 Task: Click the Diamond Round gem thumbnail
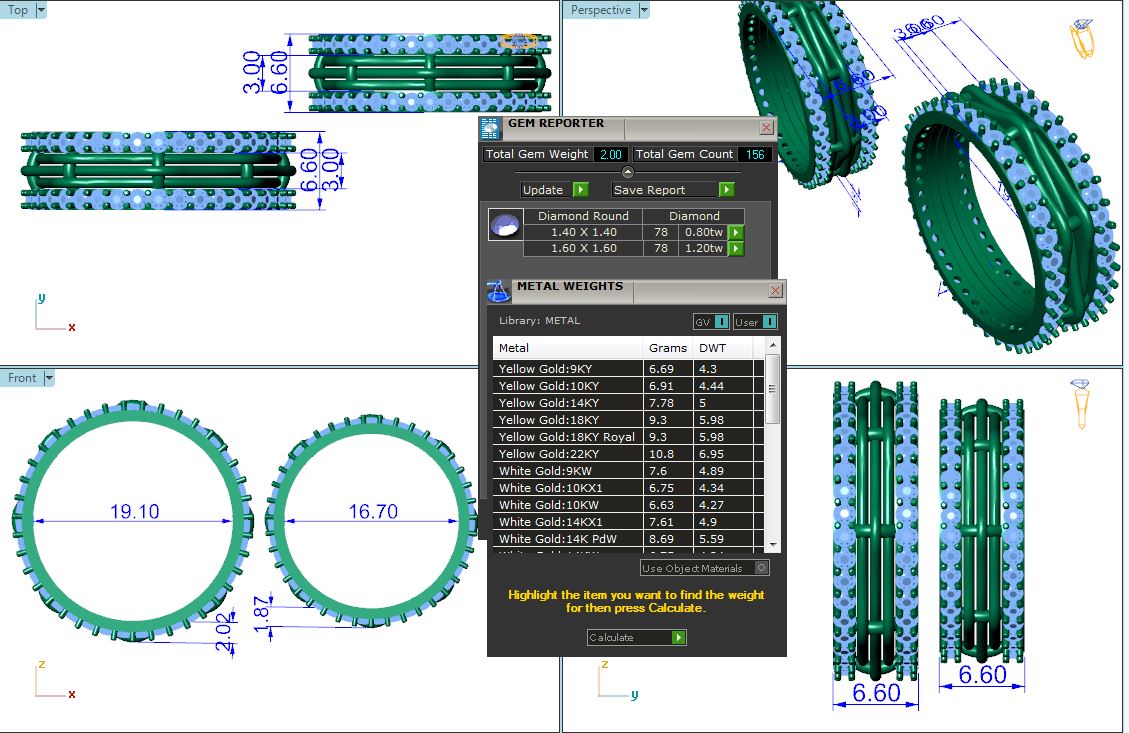(505, 225)
